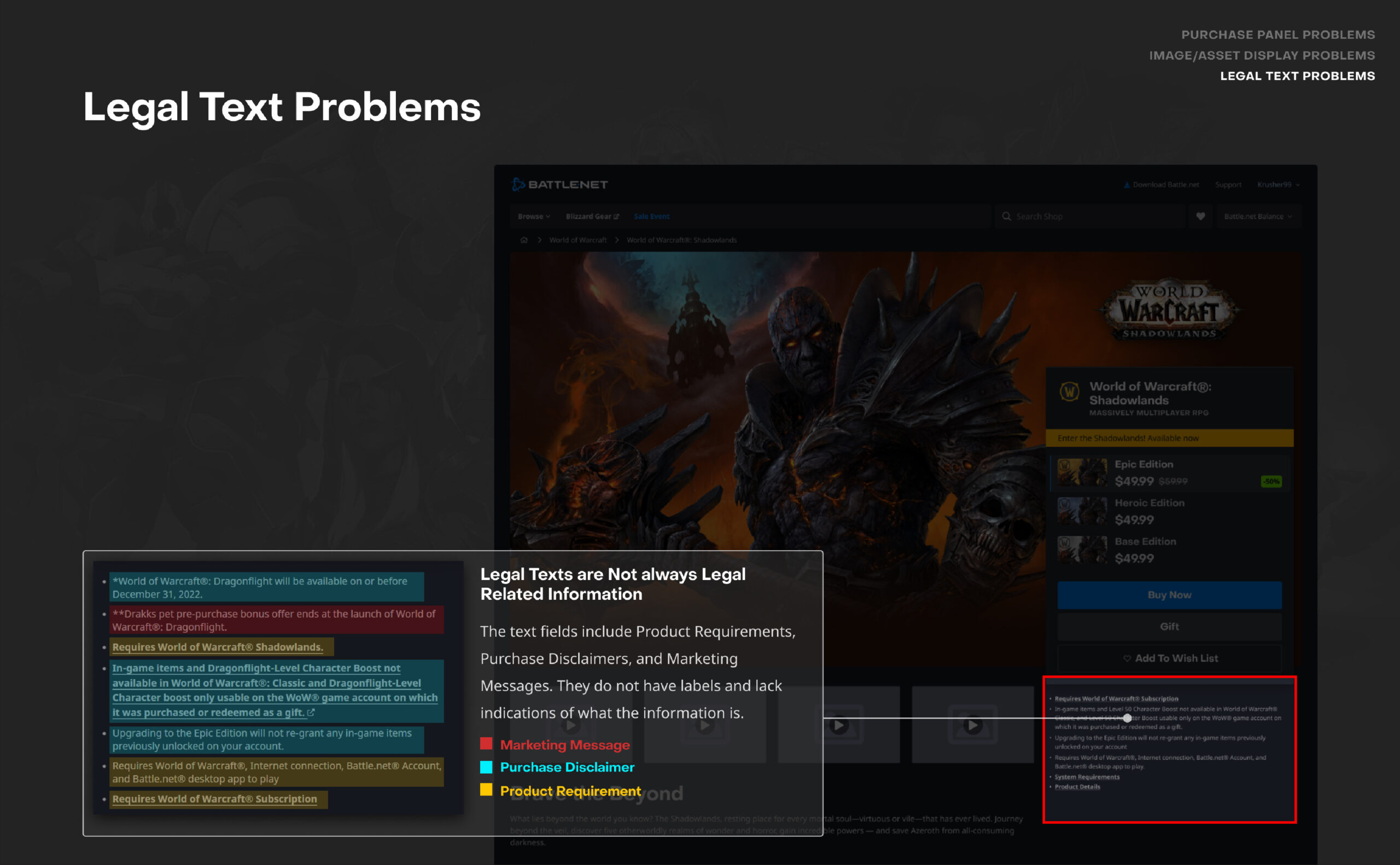The image size is (1400, 865).
Task: Click the yellow Product Requirement swatch
Action: (486, 790)
